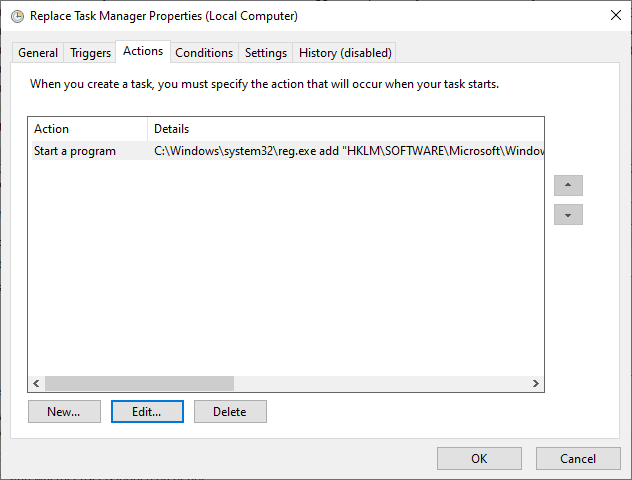Select the Start a program action row

click(x=288, y=151)
